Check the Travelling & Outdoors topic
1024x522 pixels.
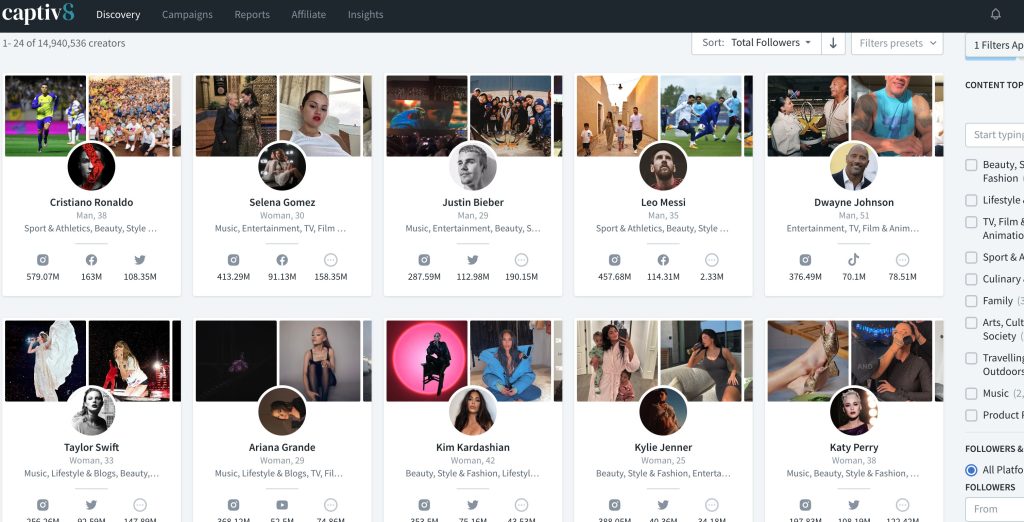(971, 358)
